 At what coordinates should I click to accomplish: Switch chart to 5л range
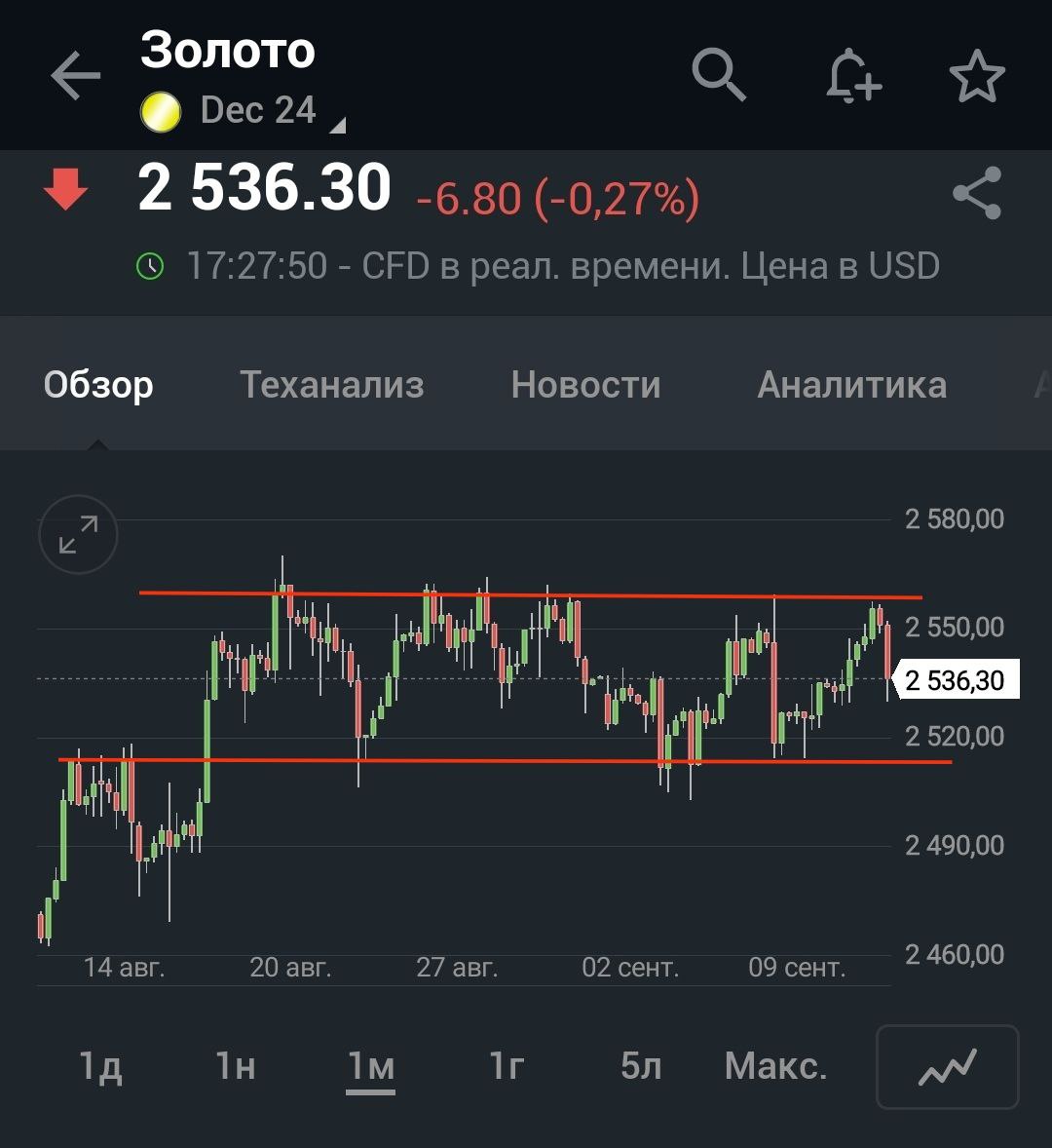coord(641,1067)
